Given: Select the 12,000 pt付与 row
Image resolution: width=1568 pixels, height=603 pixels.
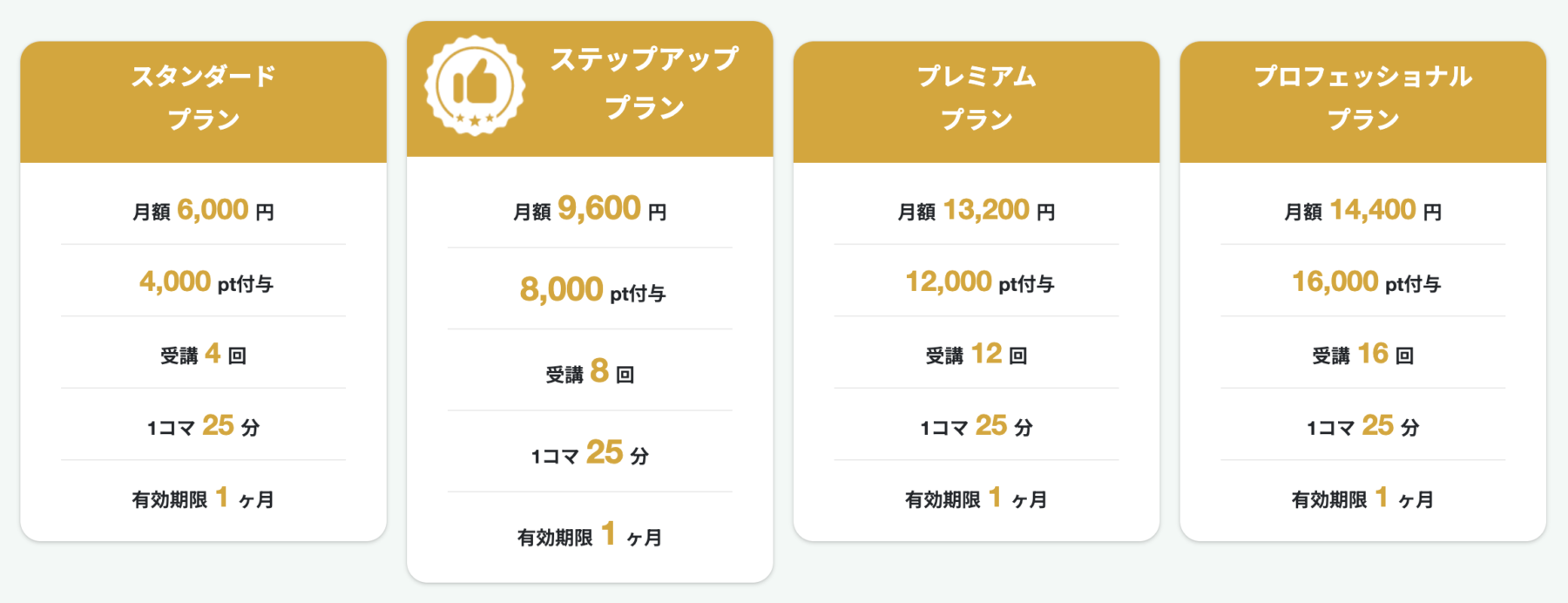Looking at the screenshot, I should [x=977, y=281].
